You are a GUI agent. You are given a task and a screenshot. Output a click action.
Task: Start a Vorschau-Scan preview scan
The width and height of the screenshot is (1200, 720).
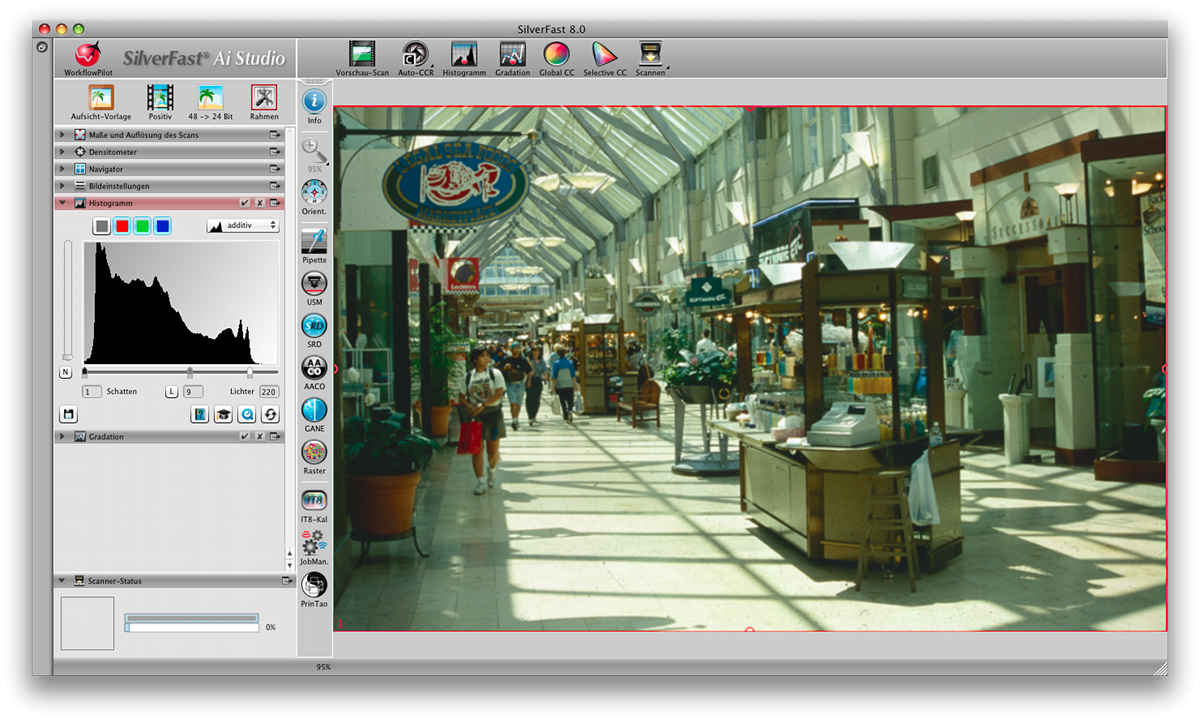click(361, 54)
